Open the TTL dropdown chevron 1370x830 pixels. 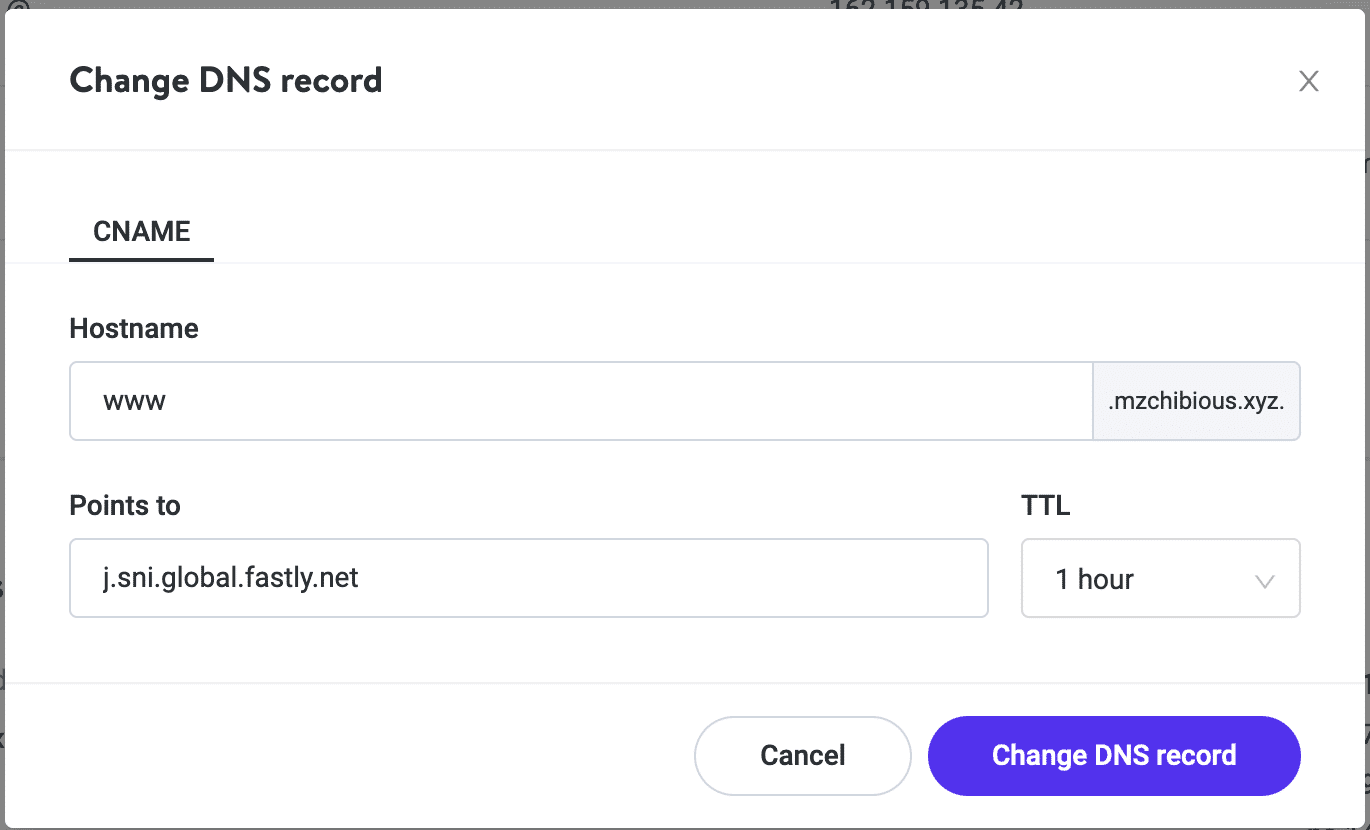point(1264,578)
